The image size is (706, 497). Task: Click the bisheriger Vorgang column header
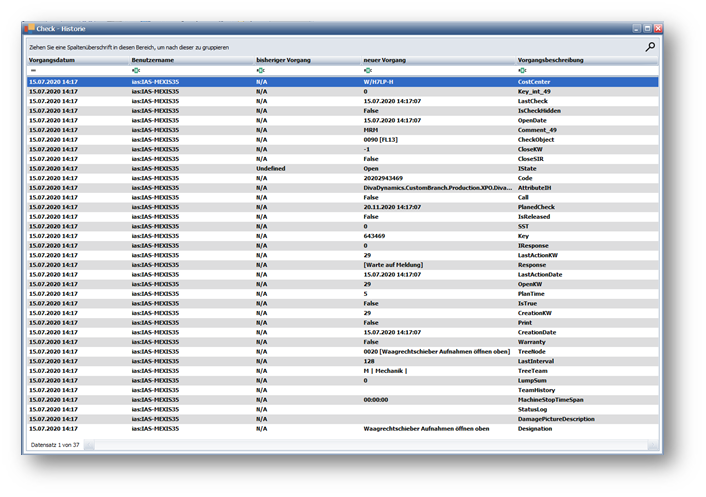click(x=283, y=60)
